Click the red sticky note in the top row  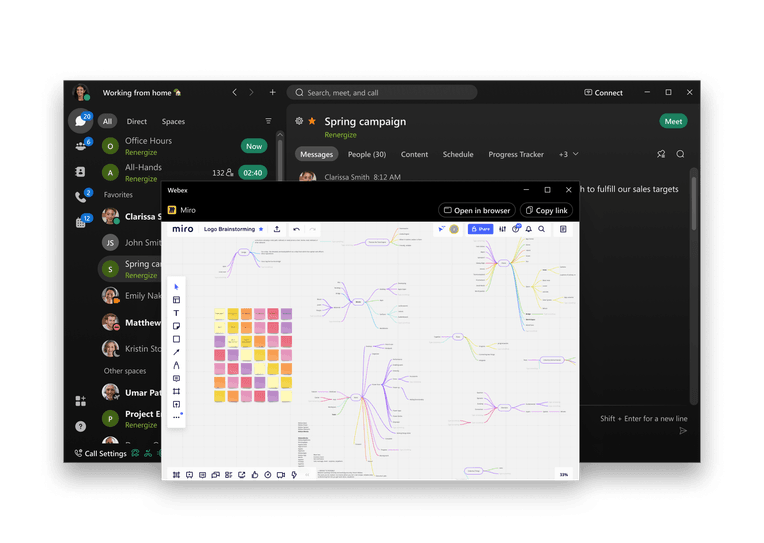tap(273, 313)
